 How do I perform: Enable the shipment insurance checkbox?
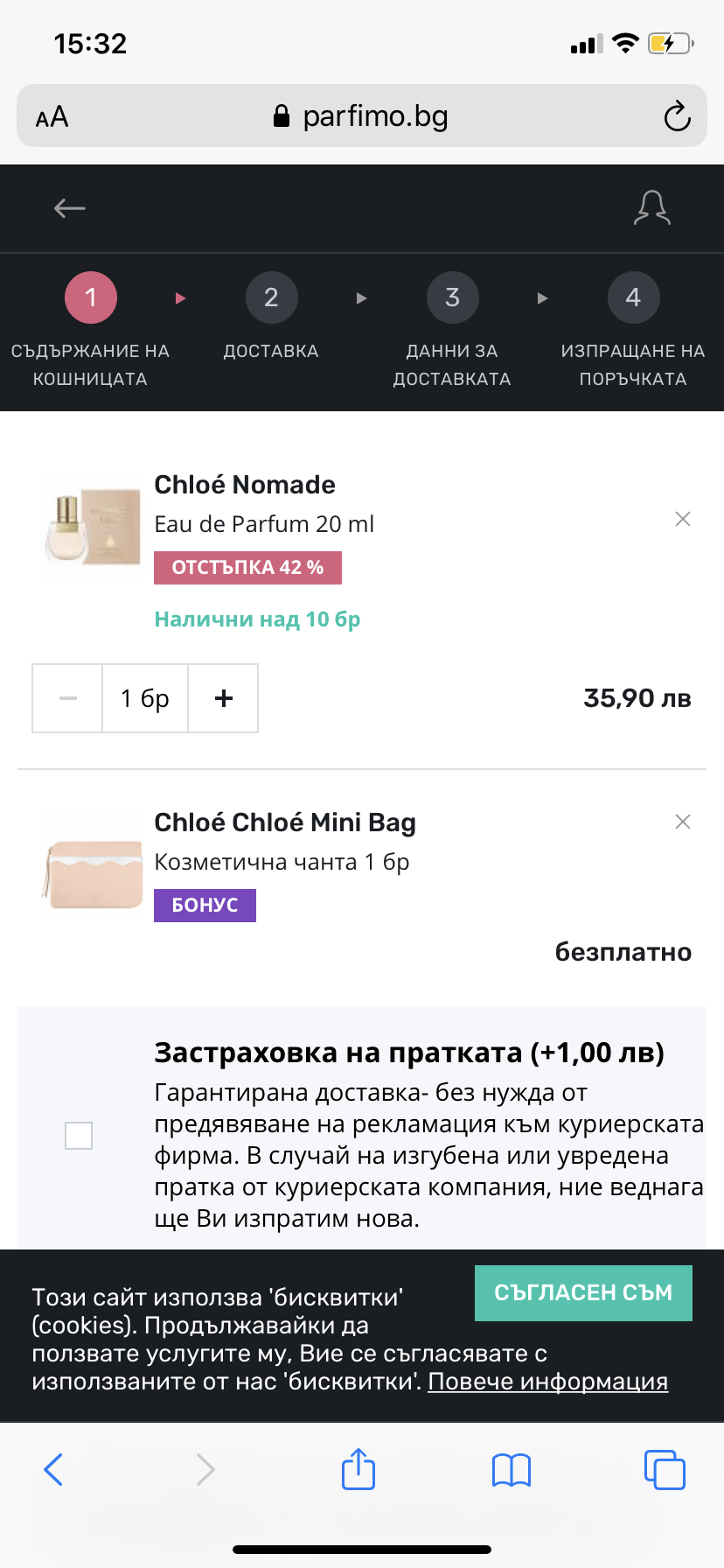[79, 1136]
